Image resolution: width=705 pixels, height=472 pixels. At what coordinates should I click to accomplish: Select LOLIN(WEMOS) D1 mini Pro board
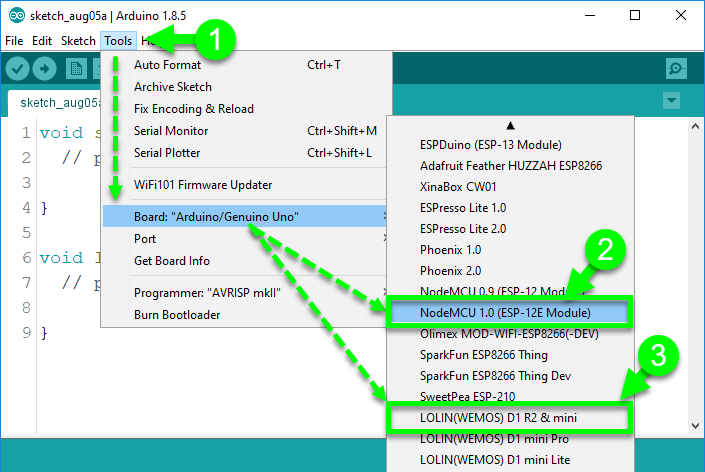point(510,439)
